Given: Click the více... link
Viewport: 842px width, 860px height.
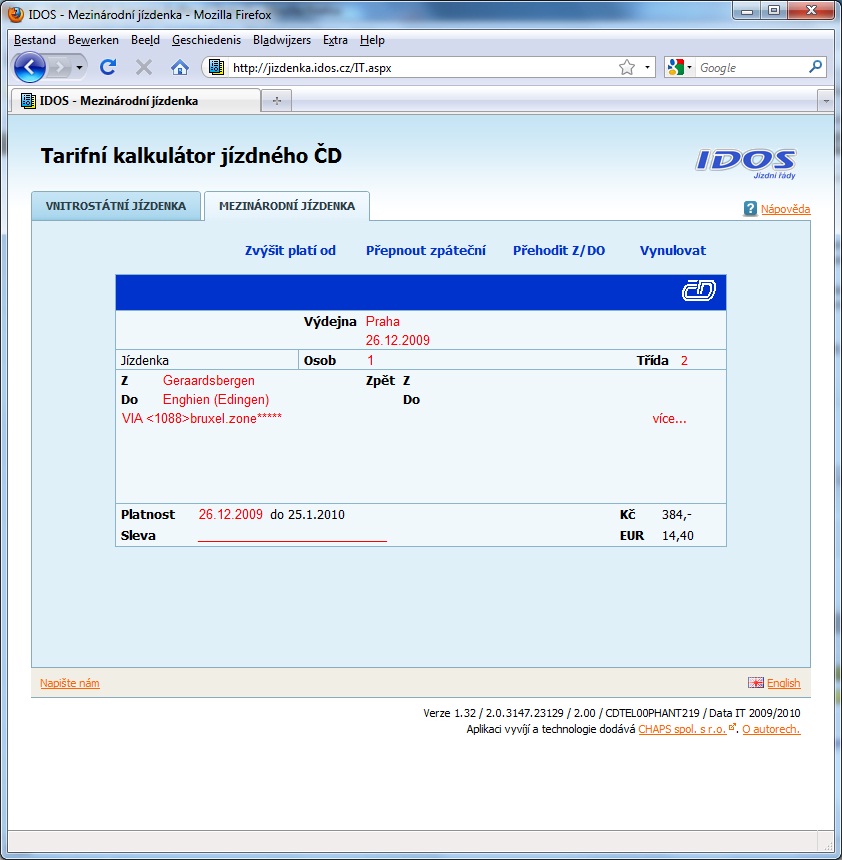Looking at the screenshot, I should (x=669, y=419).
